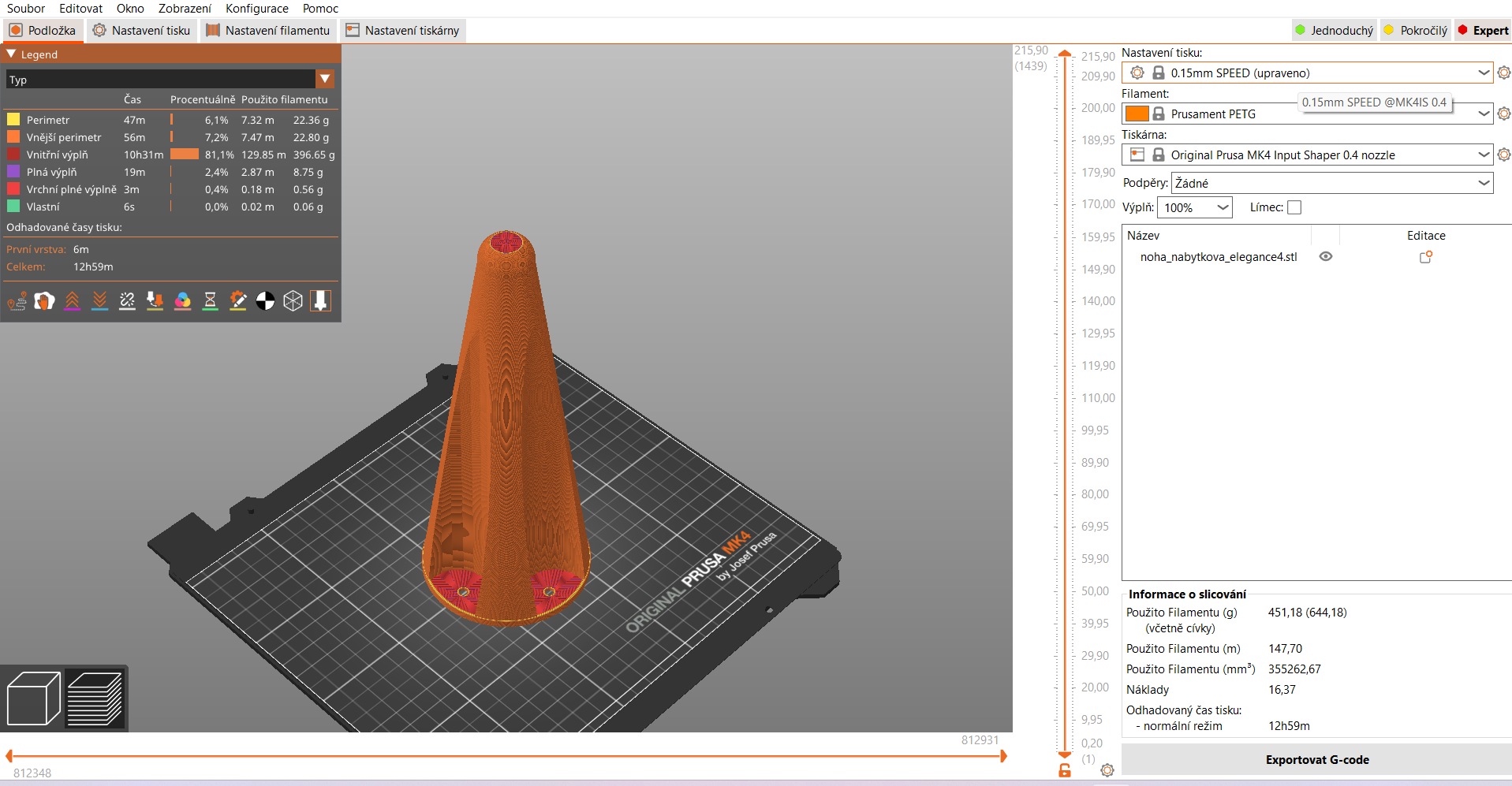Viewport: 1512px width, 786px height.
Task: Open editing icon for noha_nabytkova_elegance4.stl
Action: [x=1426, y=257]
